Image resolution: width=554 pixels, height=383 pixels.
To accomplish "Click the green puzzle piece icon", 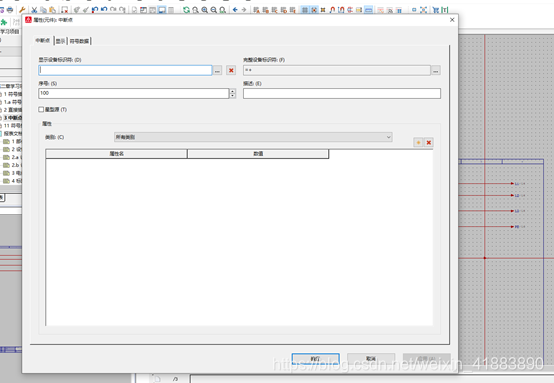I will 4,22.
